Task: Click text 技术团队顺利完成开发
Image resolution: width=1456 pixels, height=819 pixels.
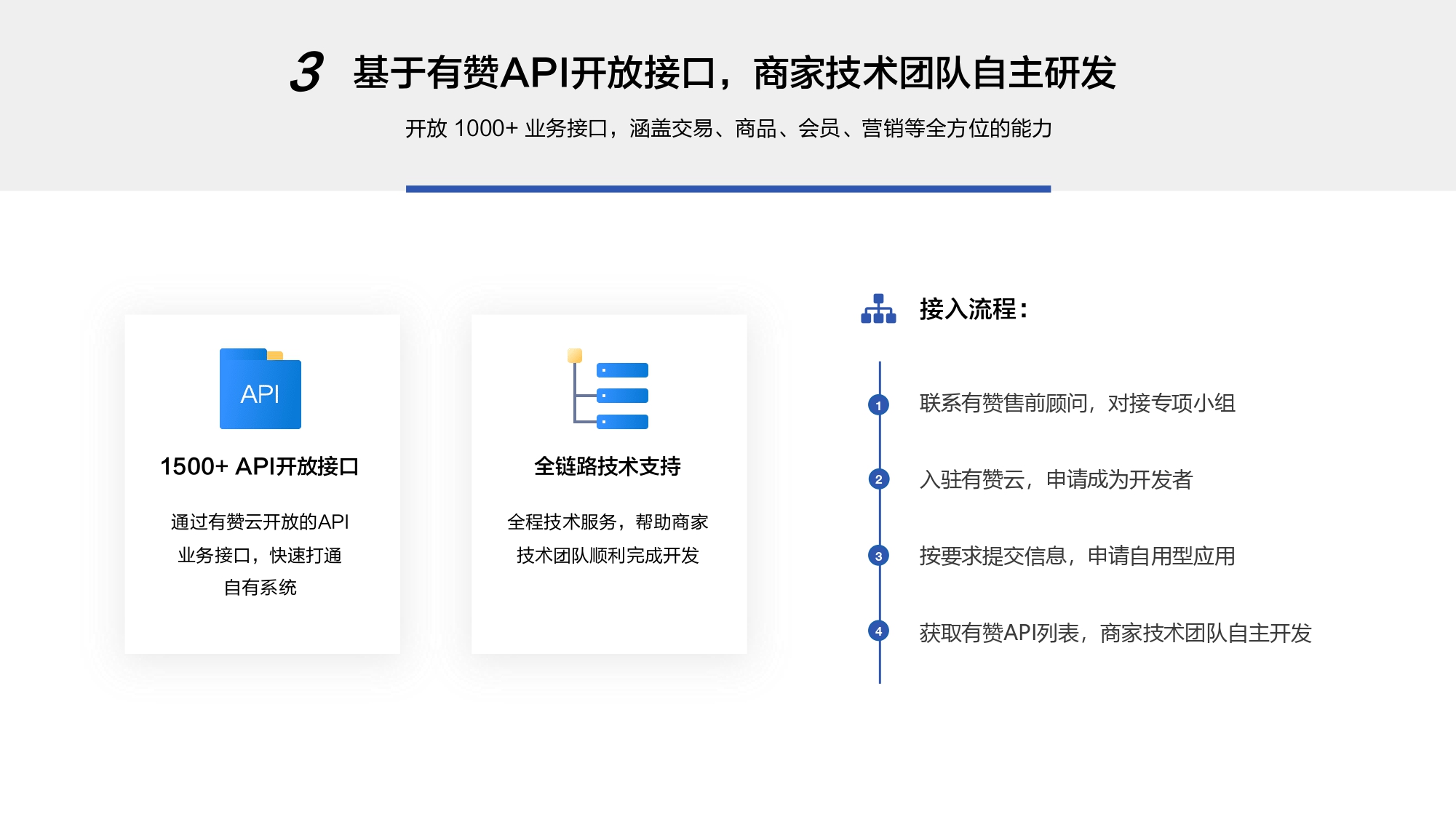Action: pos(608,555)
